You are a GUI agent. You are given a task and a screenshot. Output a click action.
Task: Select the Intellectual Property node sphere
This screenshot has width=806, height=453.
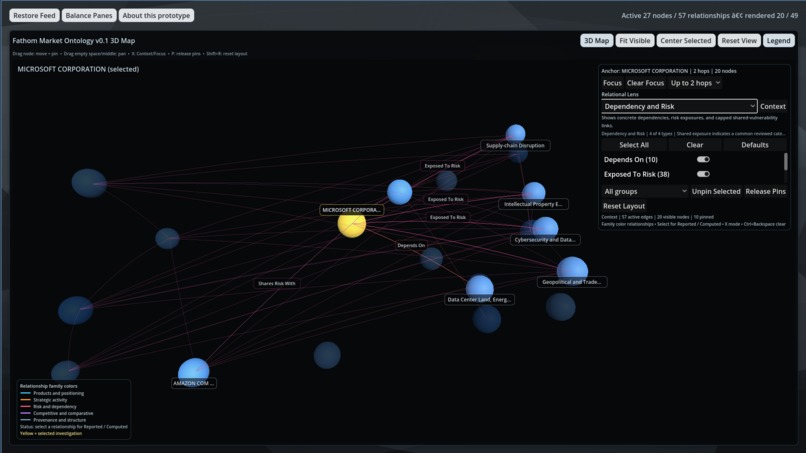click(534, 191)
